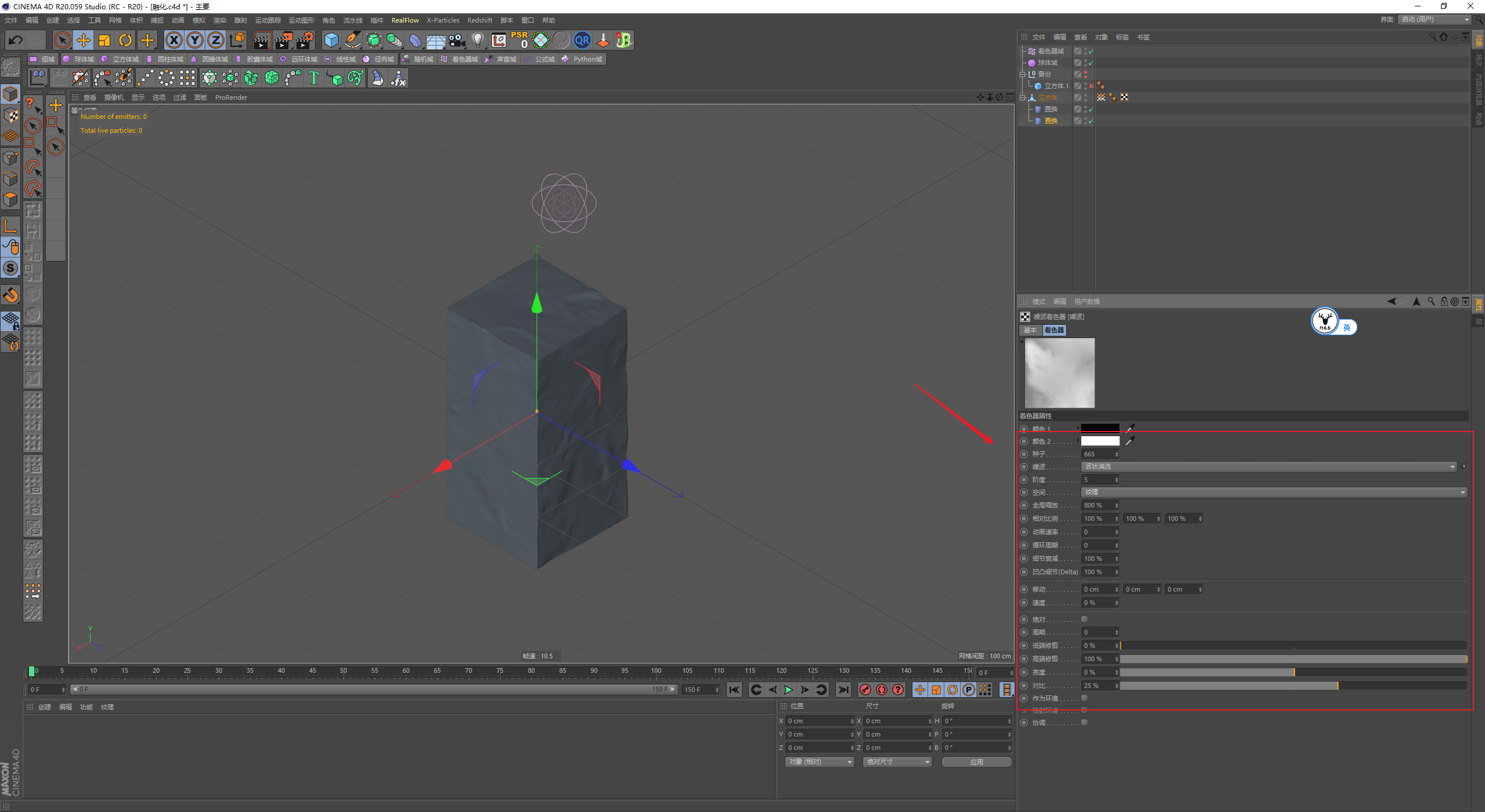Click the Camera object icon

tap(457, 40)
